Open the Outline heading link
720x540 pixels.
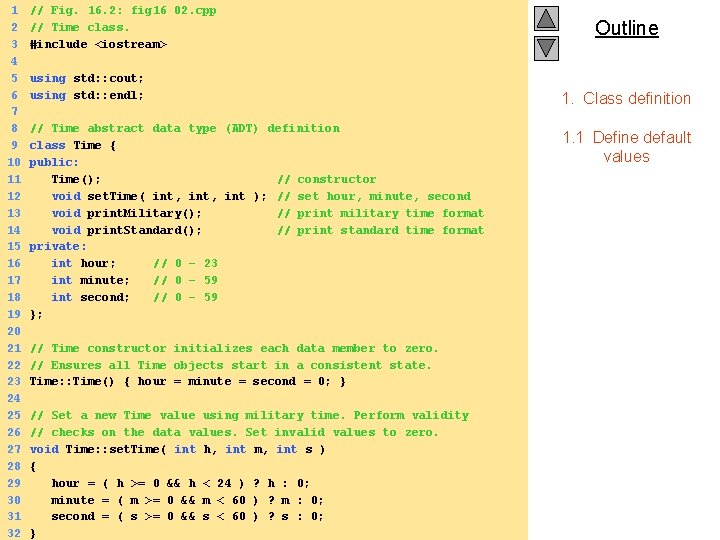point(627,28)
